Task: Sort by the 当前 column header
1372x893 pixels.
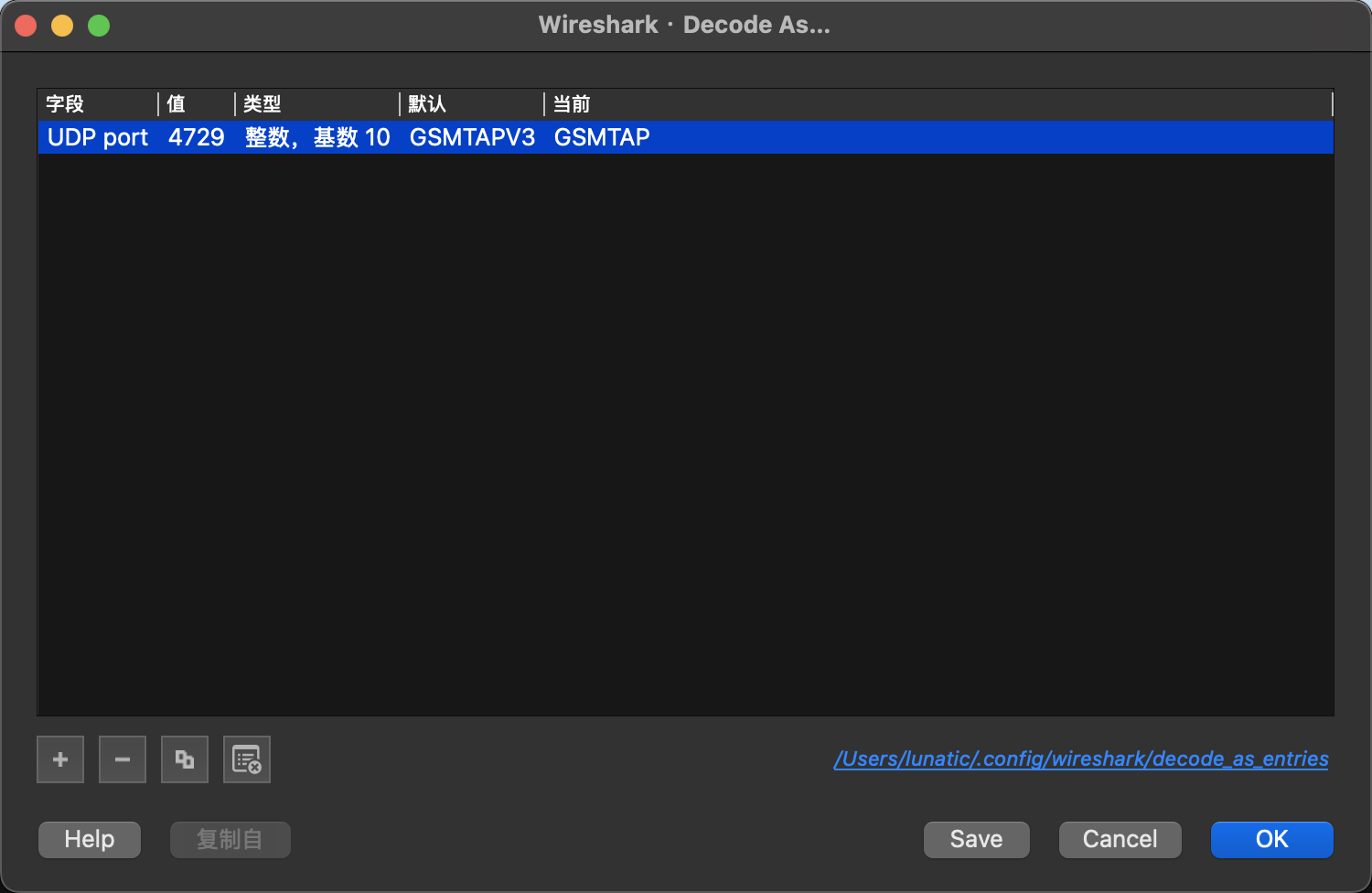Action: pos(938,104)
